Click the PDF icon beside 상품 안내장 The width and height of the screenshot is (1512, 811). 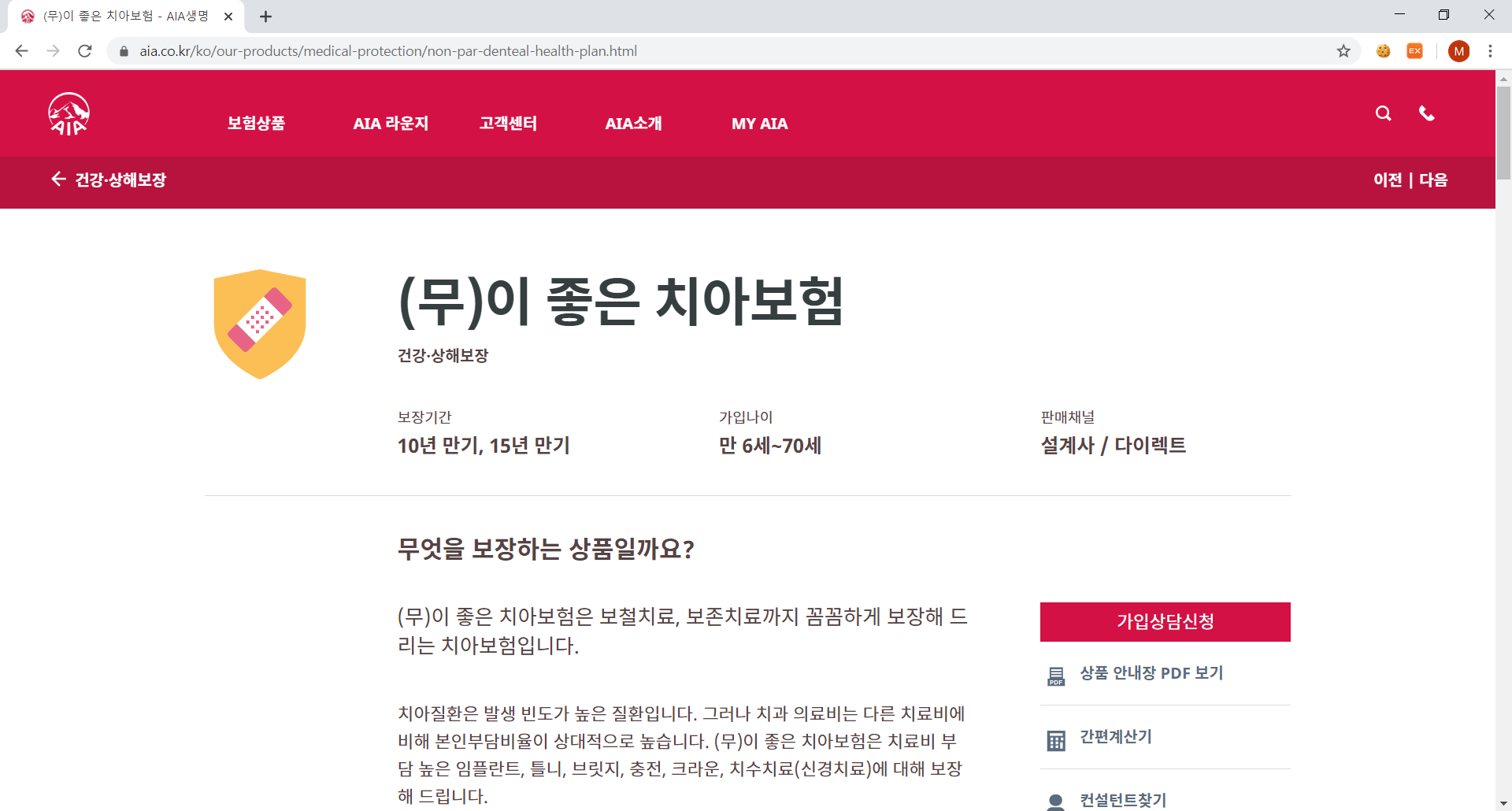click(x=1056, y=676)
